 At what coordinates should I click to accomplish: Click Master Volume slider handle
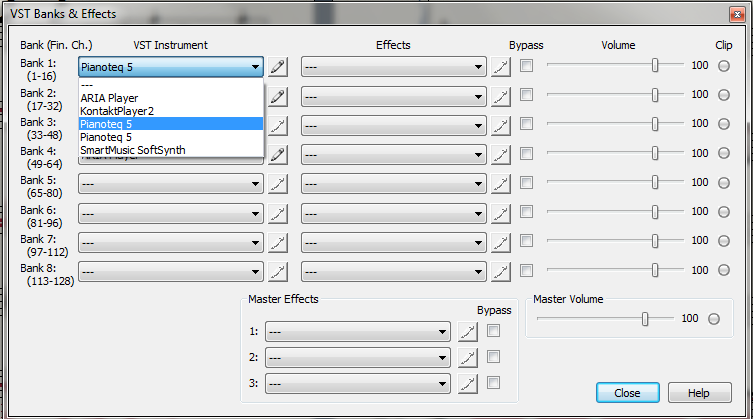tap(645, 319)
